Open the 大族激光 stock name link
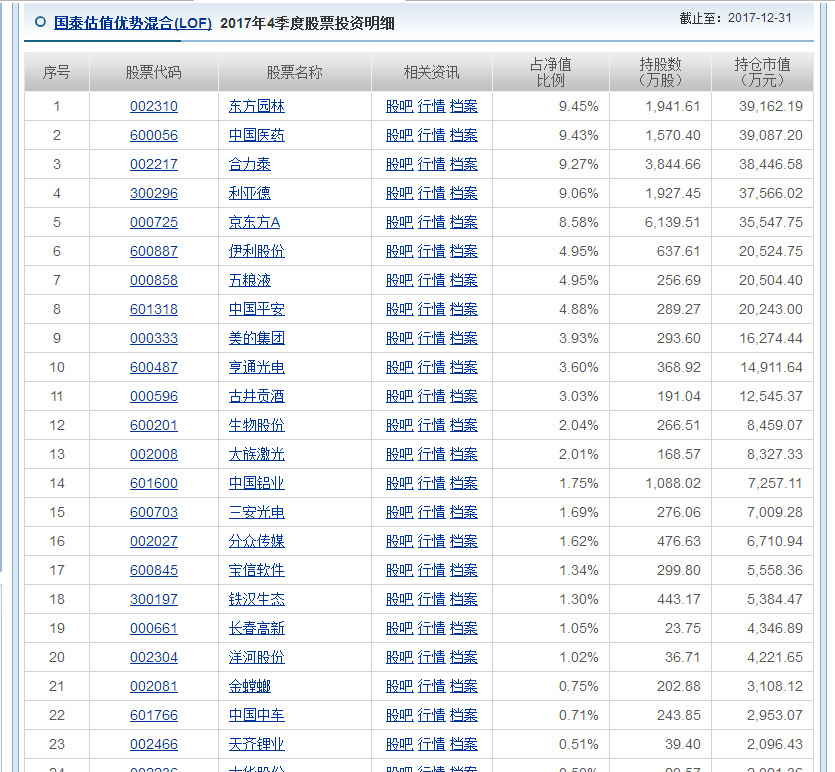The height and width of the screenshot is (772, 835). click(257, 455)
